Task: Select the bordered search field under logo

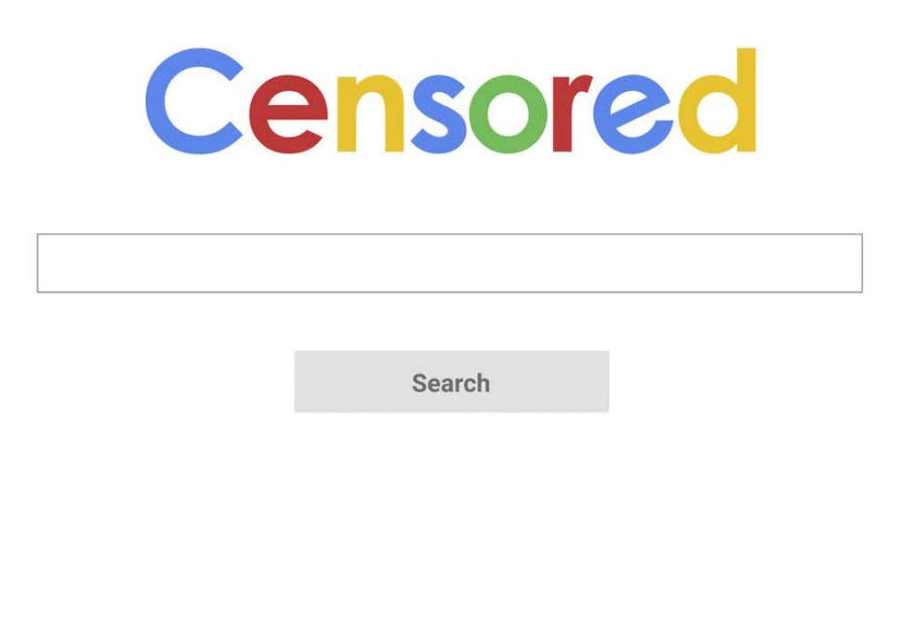Action: [x=449, y=263]
